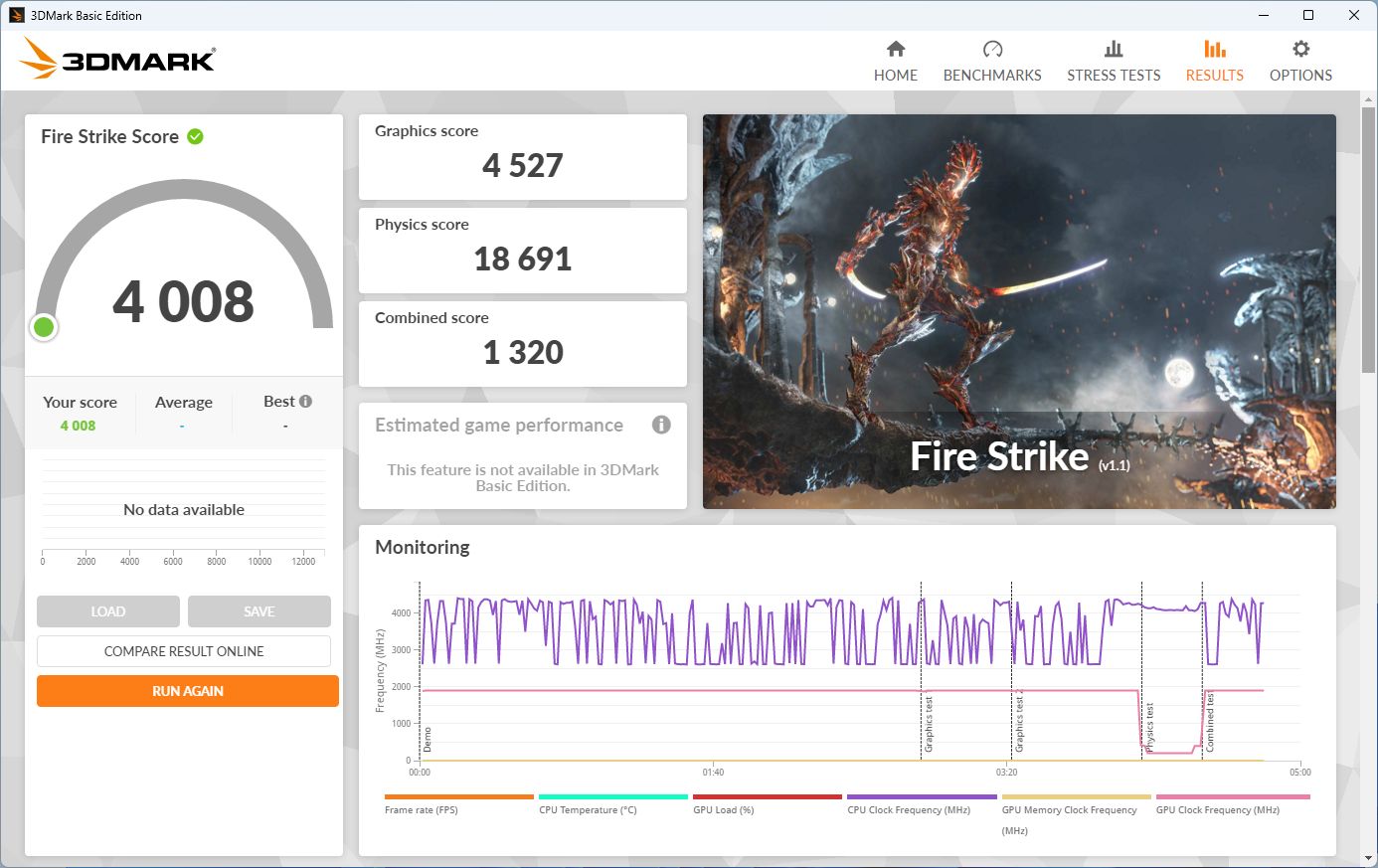Click the SAVE button

click(x=259, y=611)
